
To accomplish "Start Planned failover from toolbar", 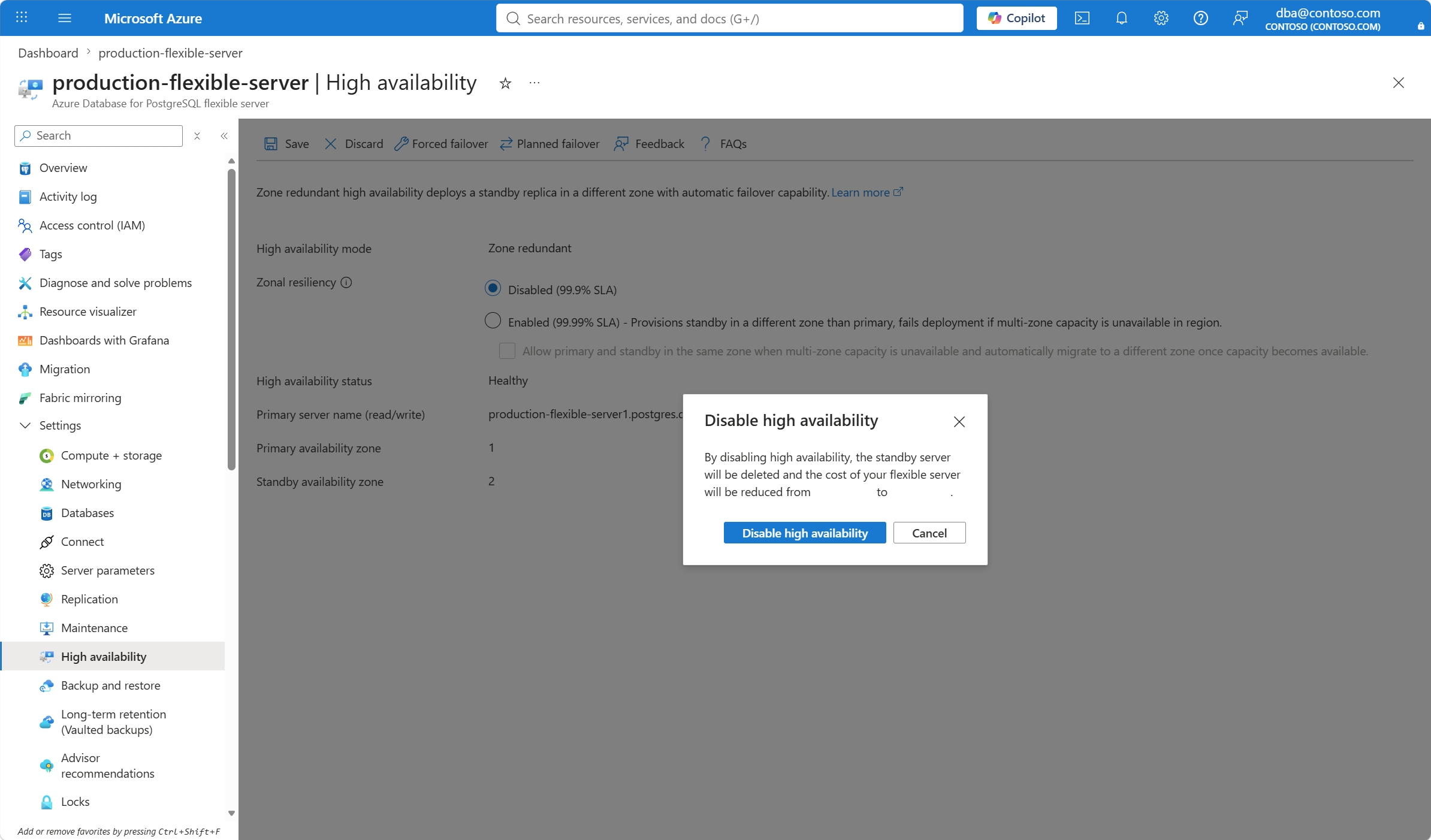I will click(550, 144).
